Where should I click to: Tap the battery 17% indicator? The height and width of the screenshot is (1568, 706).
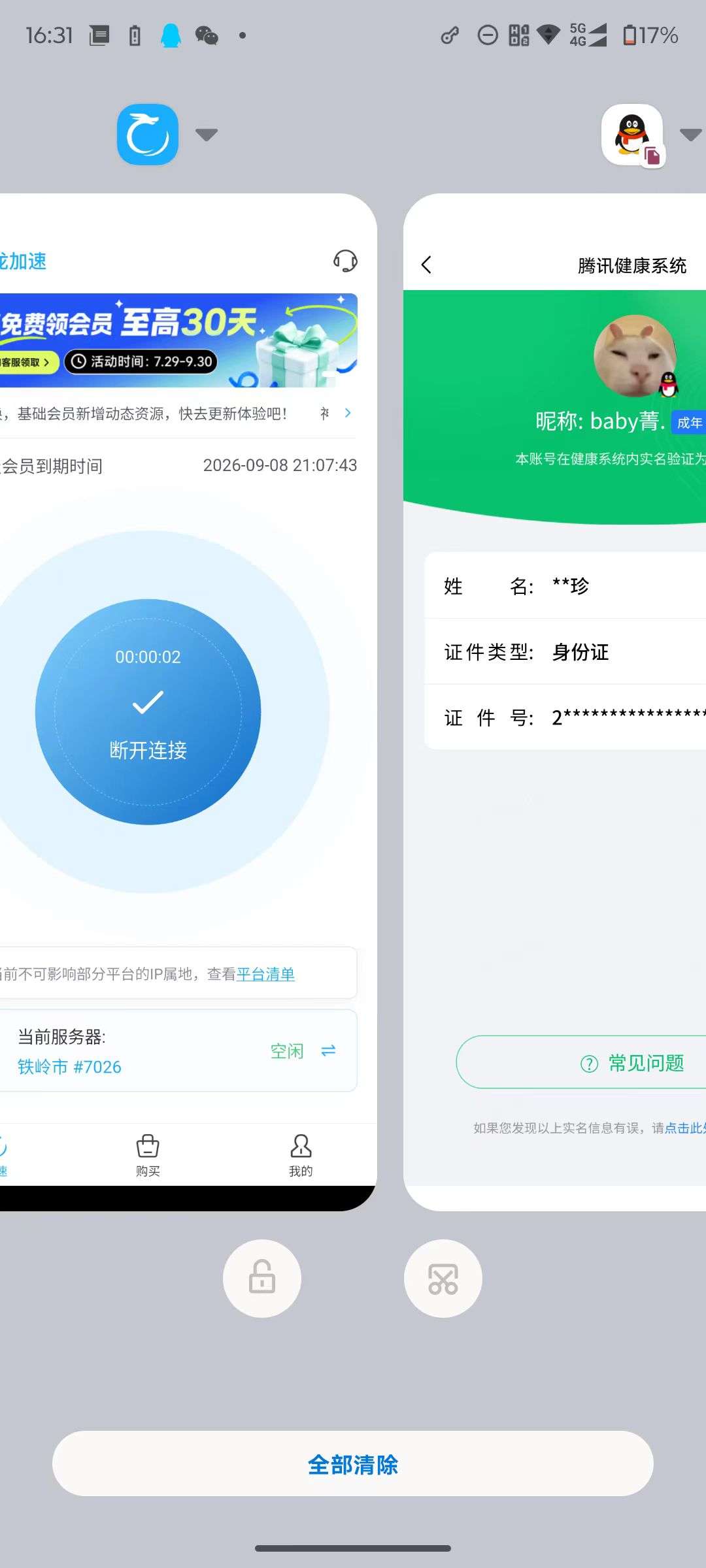click(650, 35)
